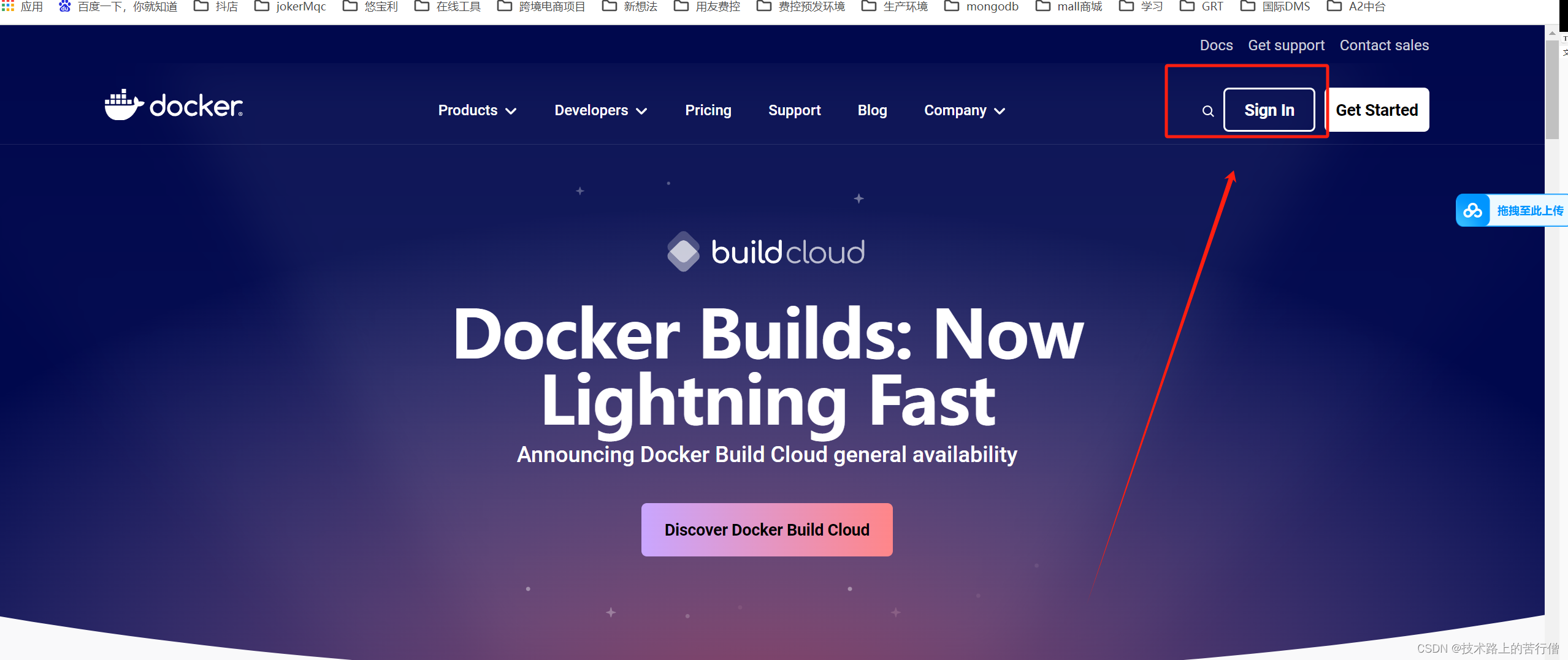Screen dimensions: 1568x660
Task: Open the 生产环境 bookmark folder
Action: point(895,6)
